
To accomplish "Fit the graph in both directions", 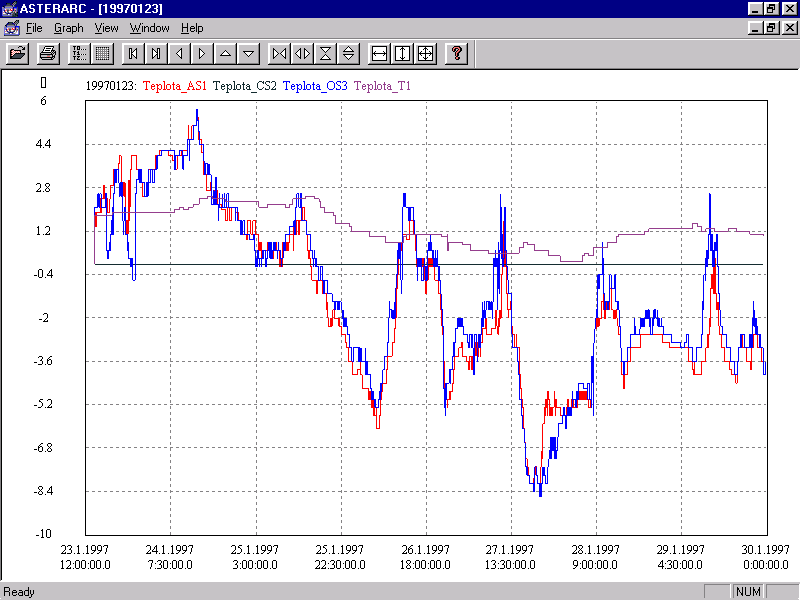I will pos(425,53).
